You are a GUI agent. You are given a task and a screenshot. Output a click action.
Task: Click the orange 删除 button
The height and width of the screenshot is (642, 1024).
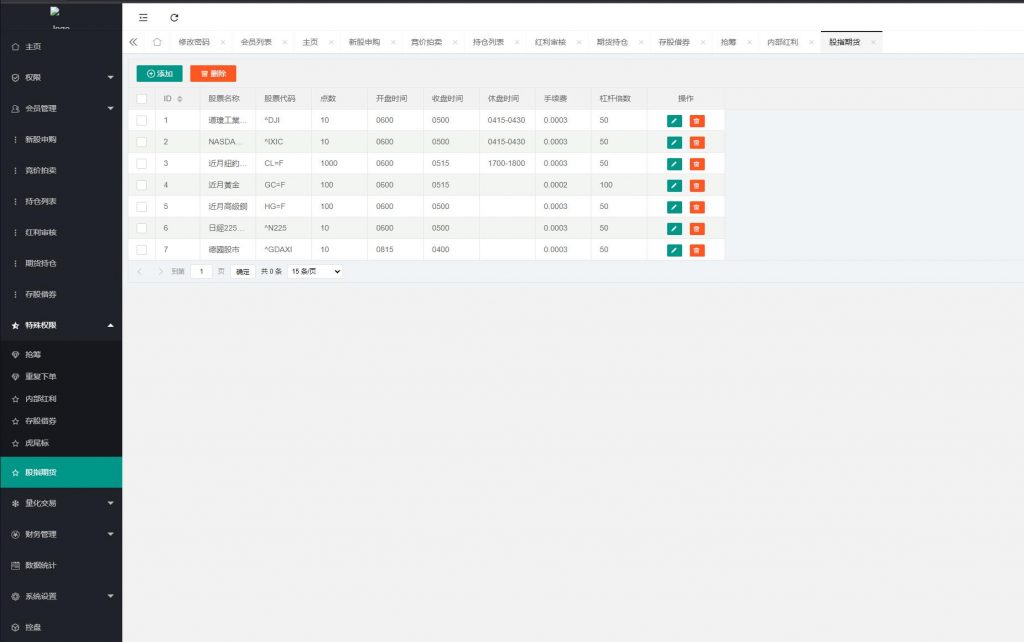[213, 73]
